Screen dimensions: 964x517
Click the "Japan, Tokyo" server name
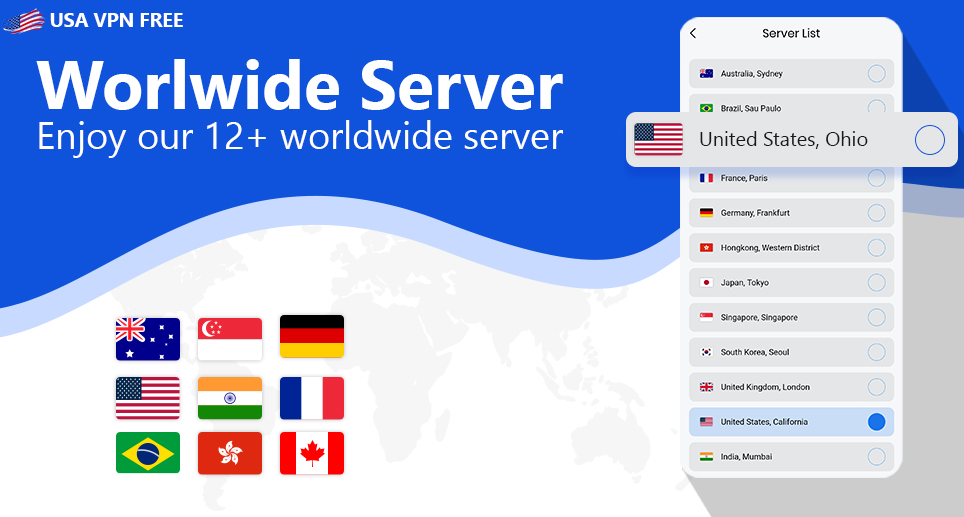pyautogui.click(x=745, y=283)
